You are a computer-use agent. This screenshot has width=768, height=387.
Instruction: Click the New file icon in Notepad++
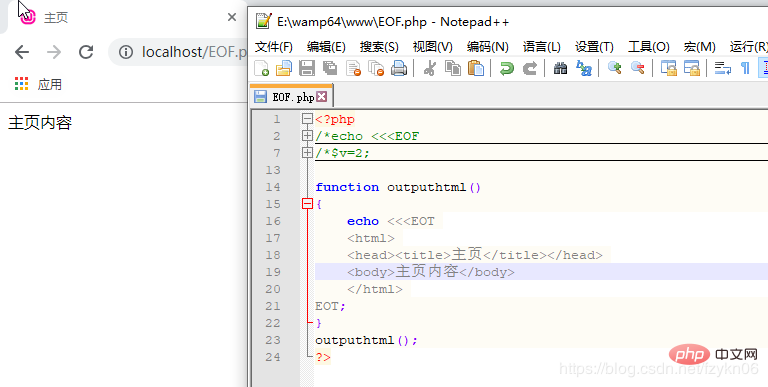tap(262, 68)
